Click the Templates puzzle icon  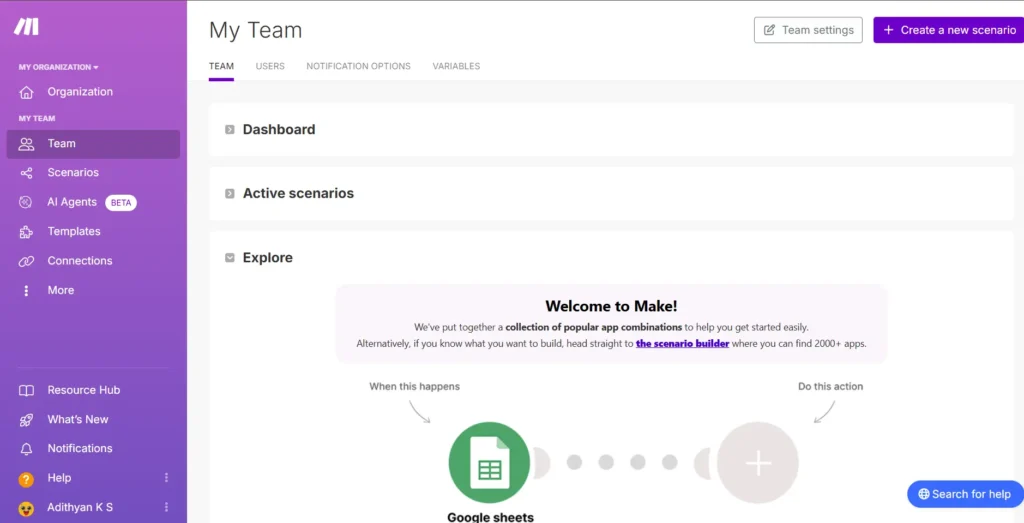point(26,232)
